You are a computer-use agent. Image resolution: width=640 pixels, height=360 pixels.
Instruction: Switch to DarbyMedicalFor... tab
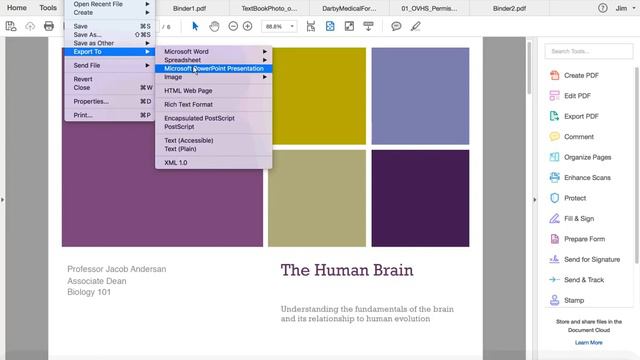click(x=349, y=8)
